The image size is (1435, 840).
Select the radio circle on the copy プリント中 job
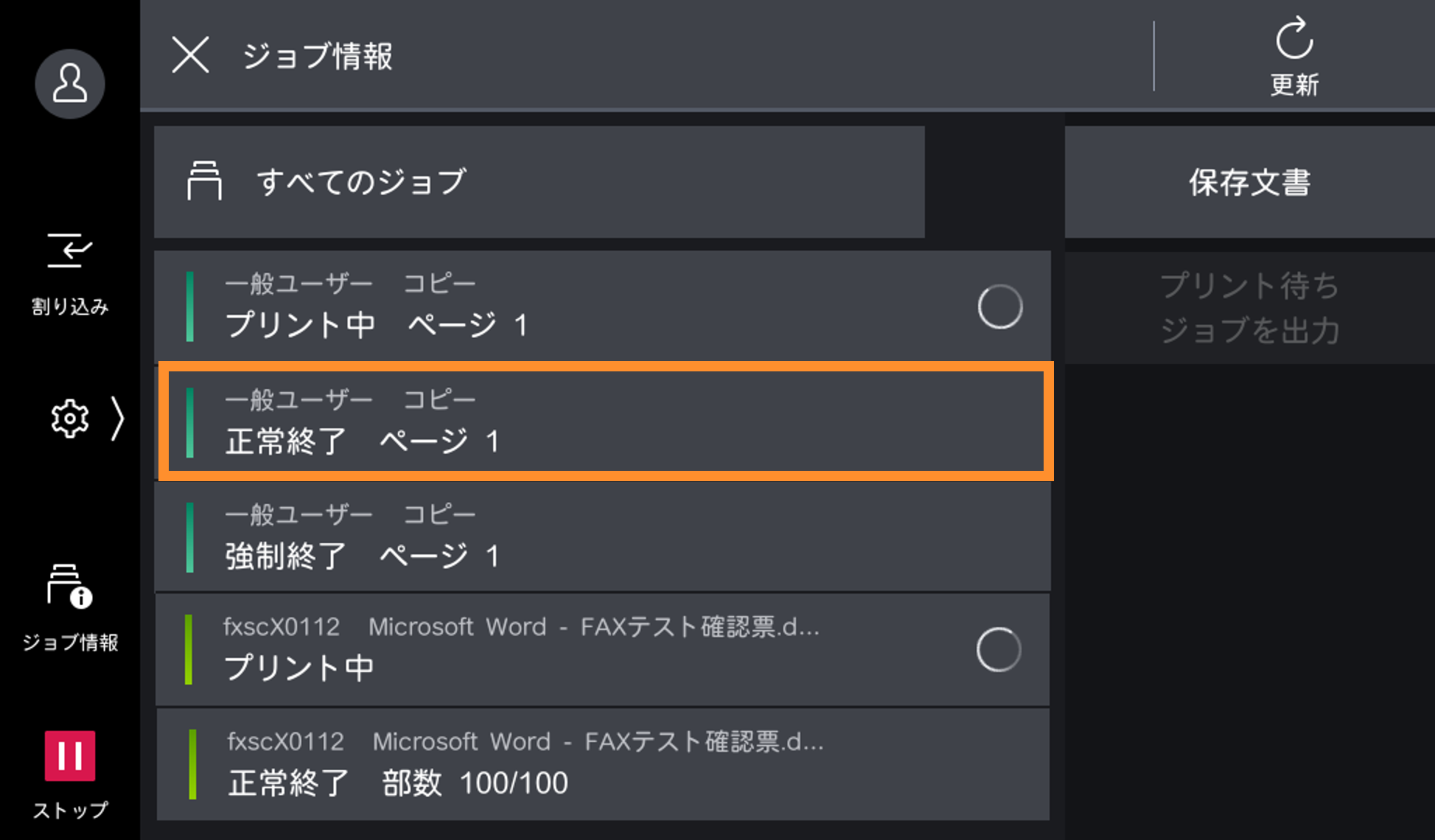999,307
